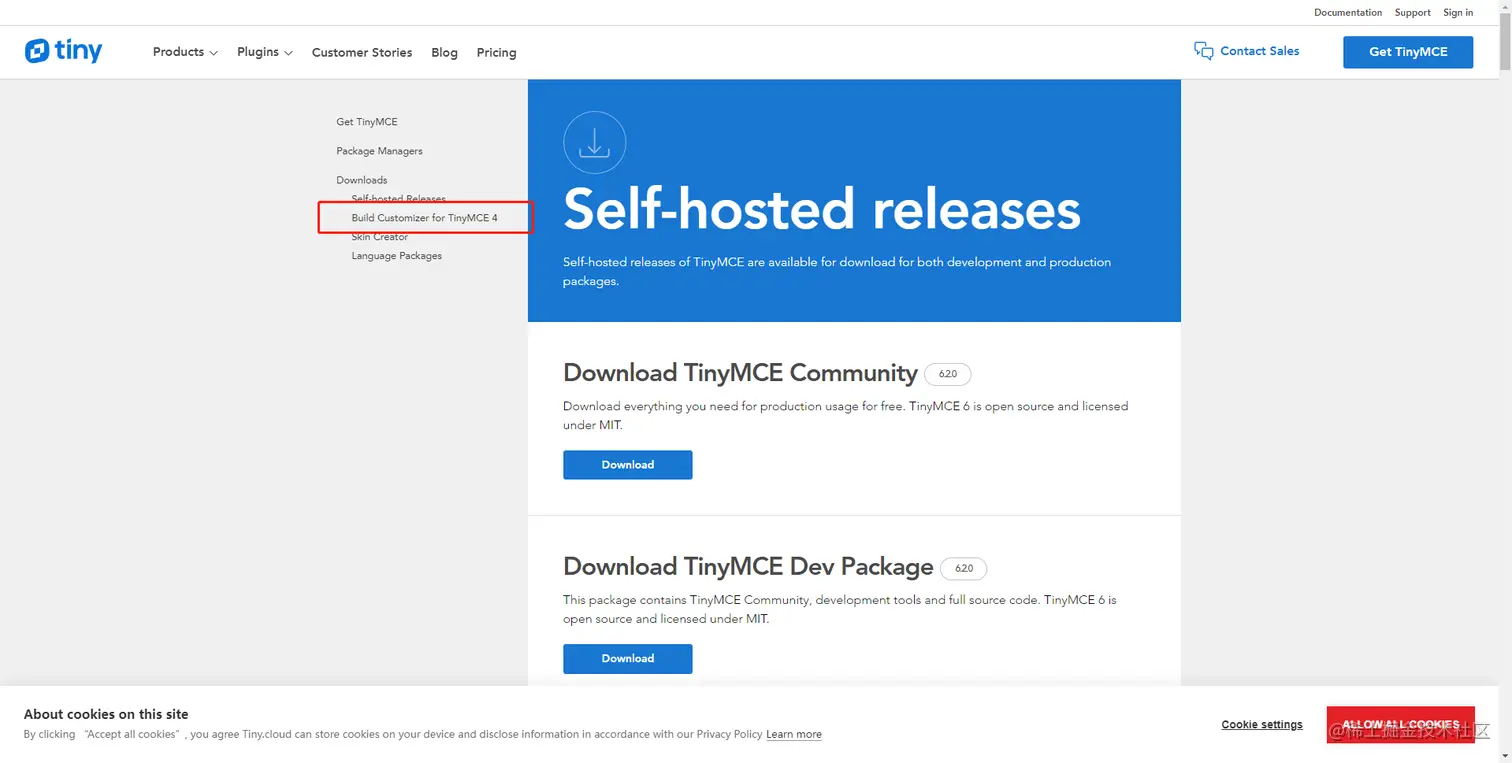Expand the Plugins dropdown menu
1512x763 pixels.
point(265,52)
